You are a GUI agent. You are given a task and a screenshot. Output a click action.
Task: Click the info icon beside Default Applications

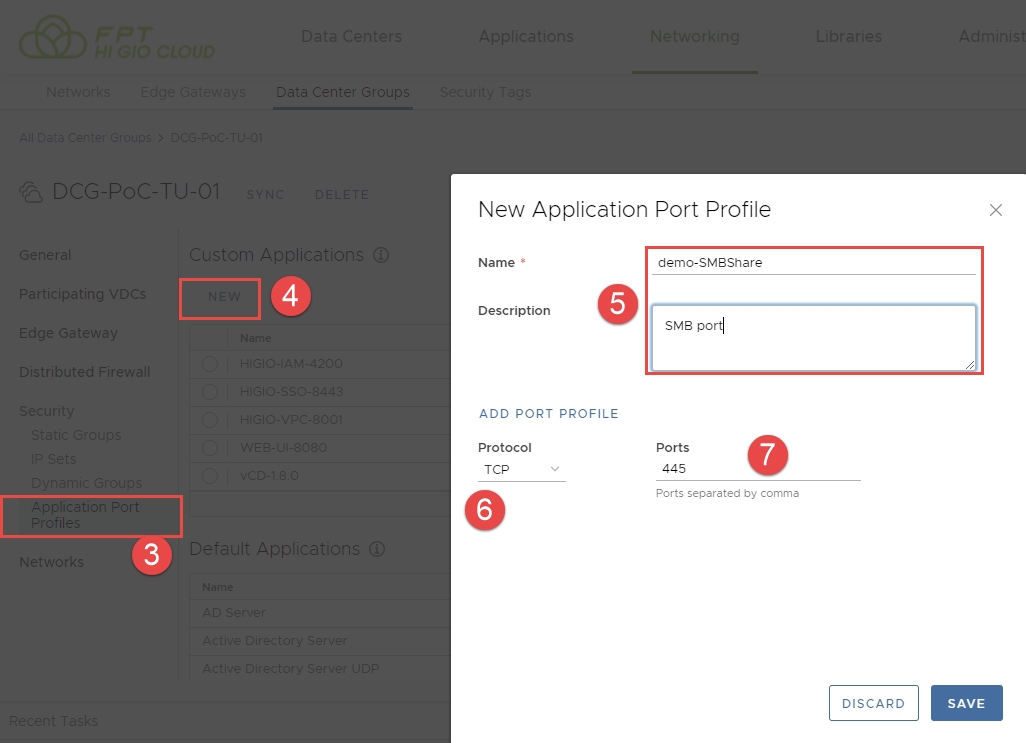pos(377,549)
